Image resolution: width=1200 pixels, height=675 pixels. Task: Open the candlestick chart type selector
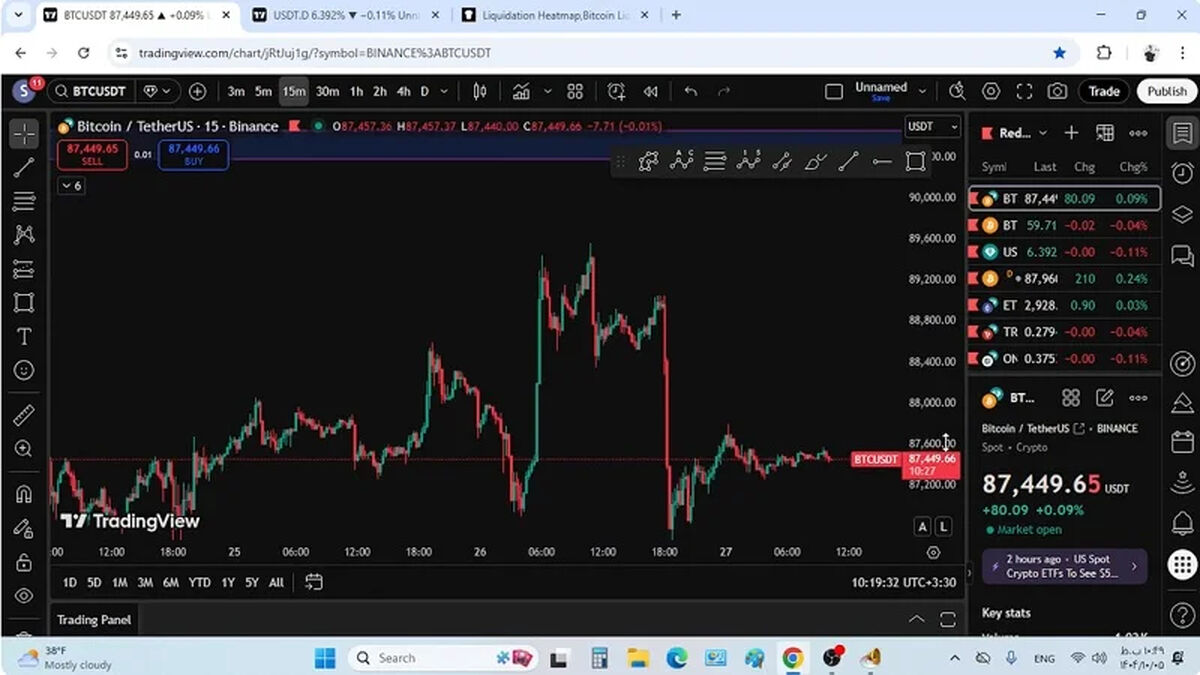480,91
